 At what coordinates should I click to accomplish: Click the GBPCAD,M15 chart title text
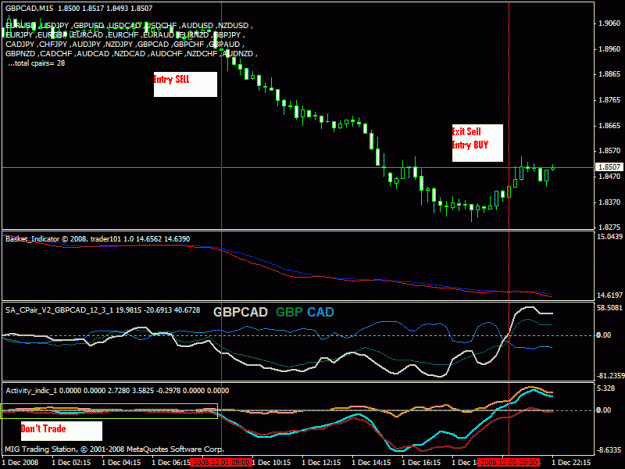tap(79, 8)
